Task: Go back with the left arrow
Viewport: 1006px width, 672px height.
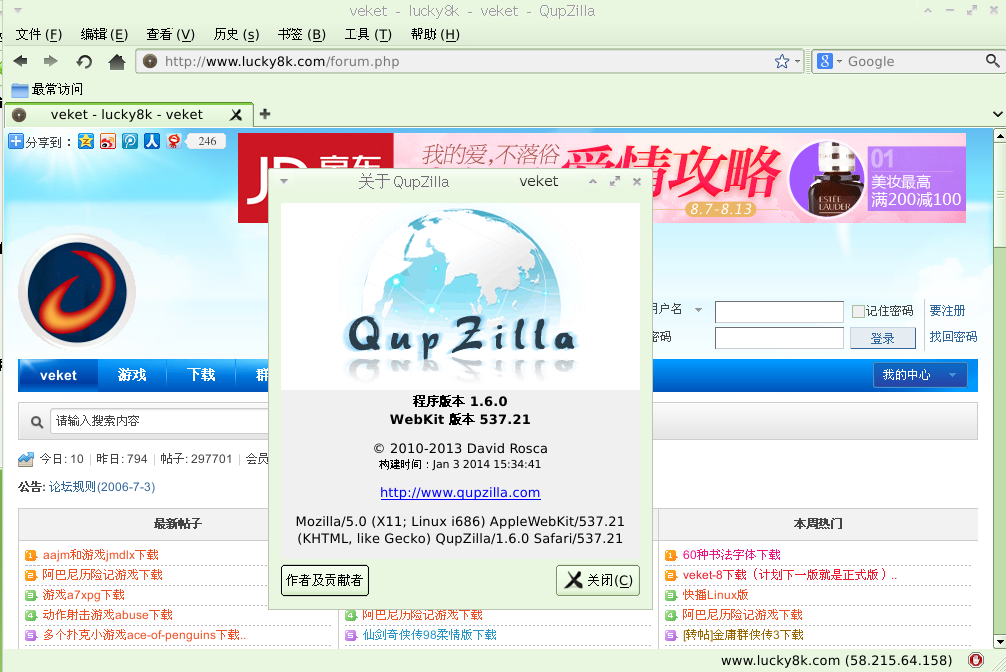Action: click(x=21, y=61)
